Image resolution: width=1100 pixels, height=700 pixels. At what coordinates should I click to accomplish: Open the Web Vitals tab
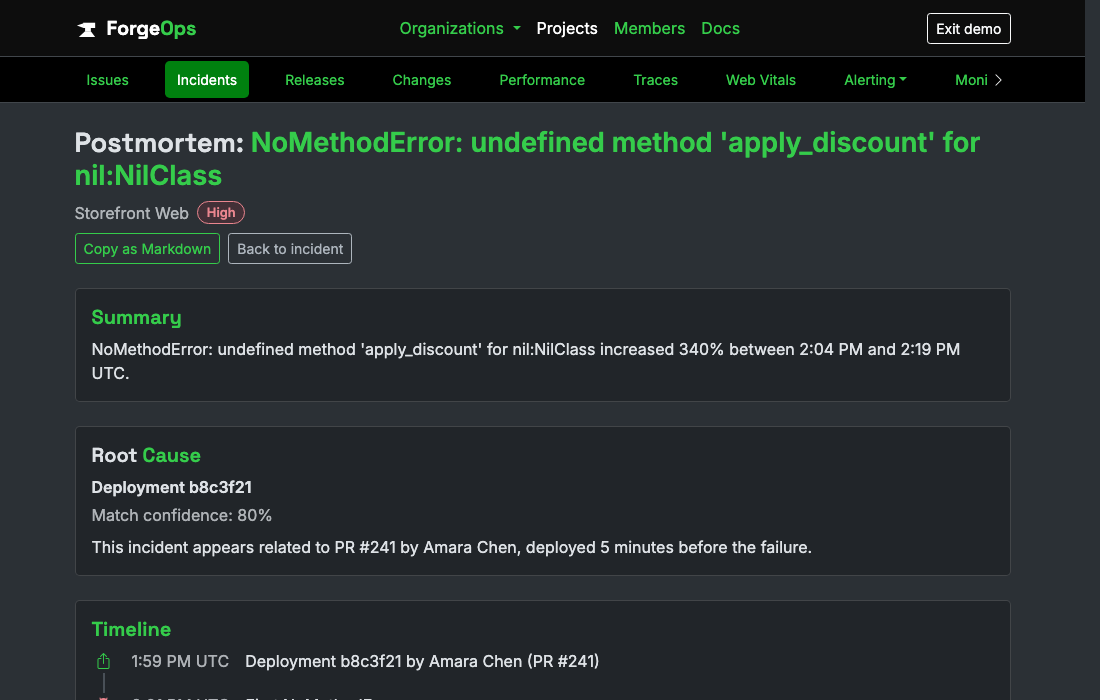tap(760, 80)
